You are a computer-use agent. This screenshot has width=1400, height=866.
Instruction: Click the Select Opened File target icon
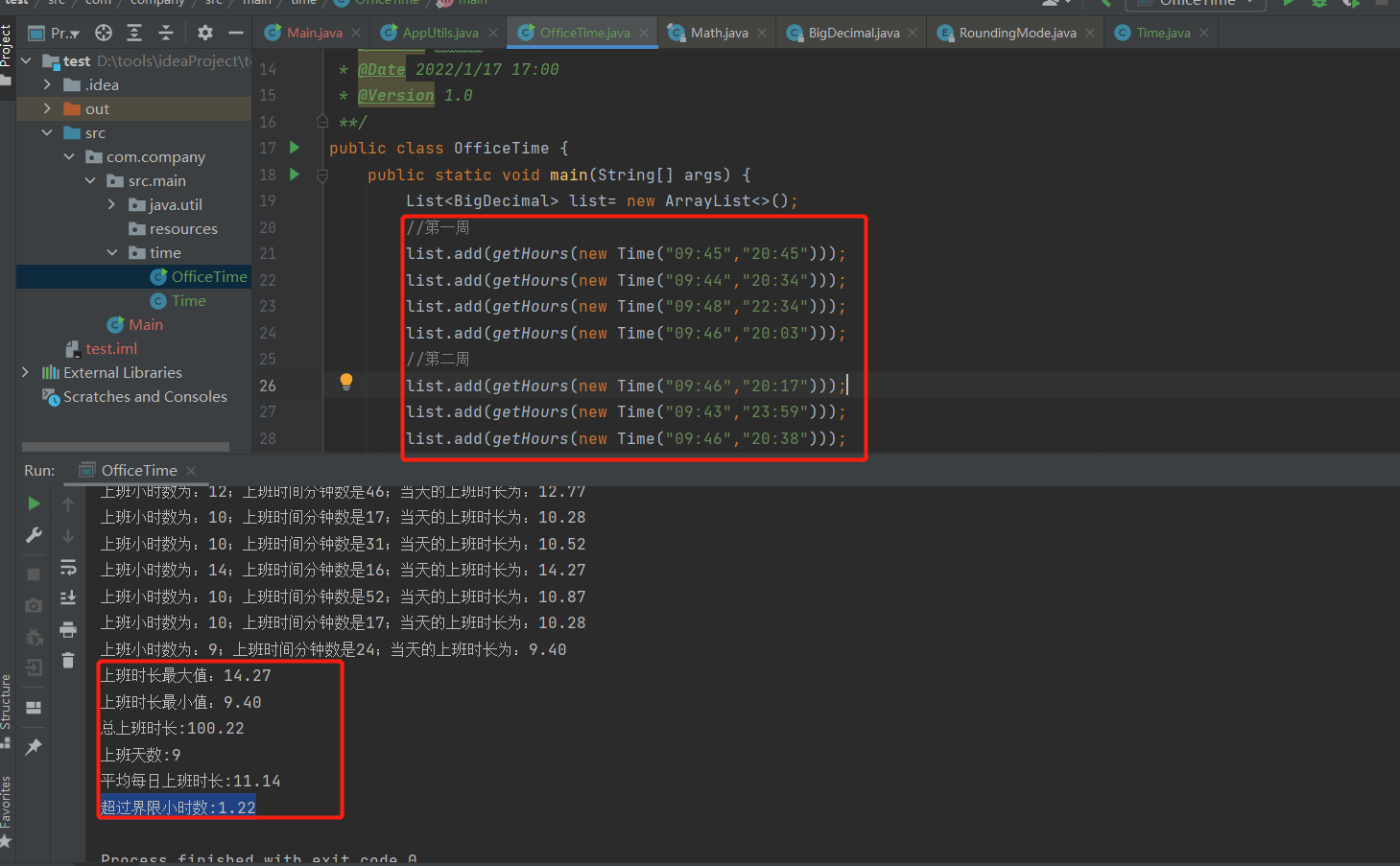coord(104,33)
